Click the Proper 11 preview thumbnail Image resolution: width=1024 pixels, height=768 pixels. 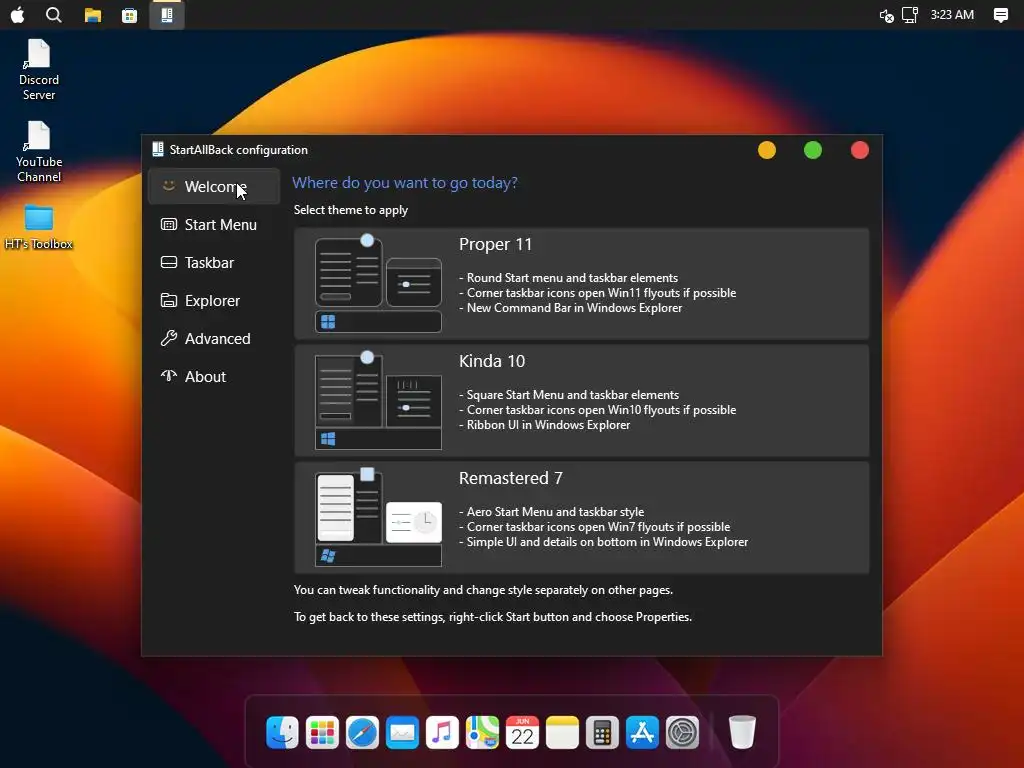tap(378, 283)
